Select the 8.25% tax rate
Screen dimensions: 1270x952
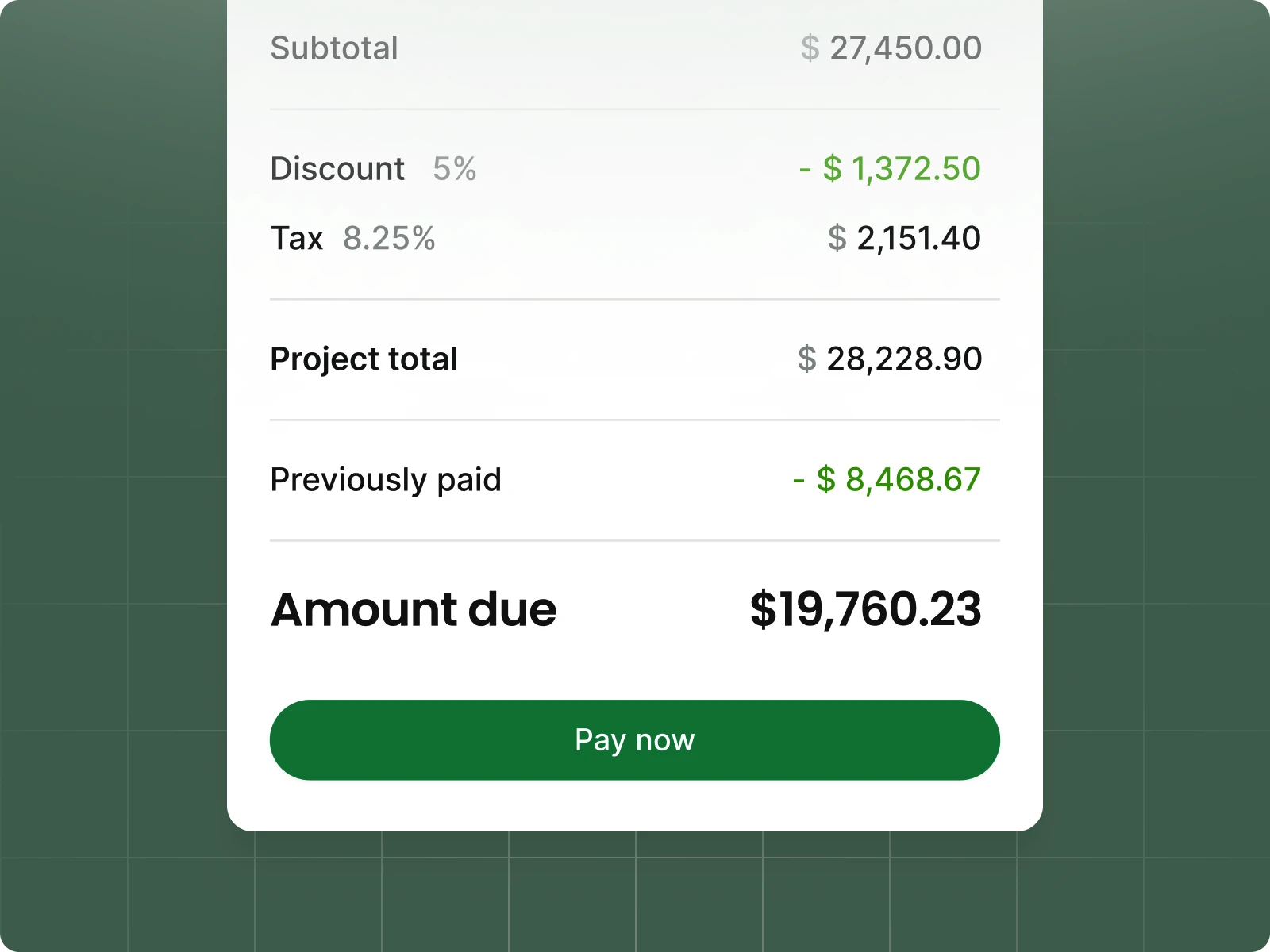click(388, 238)
